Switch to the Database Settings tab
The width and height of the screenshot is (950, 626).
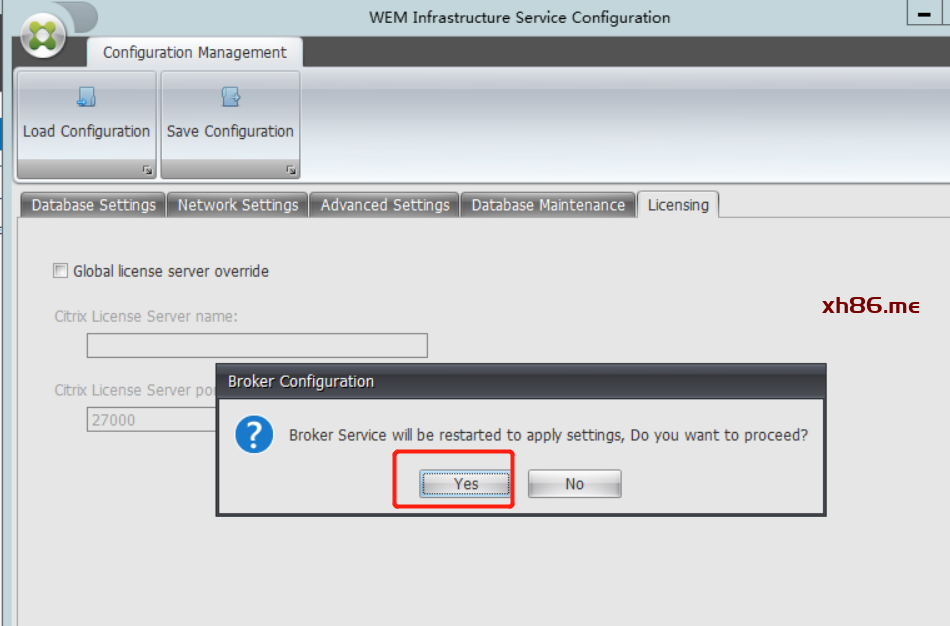[93, 205]
